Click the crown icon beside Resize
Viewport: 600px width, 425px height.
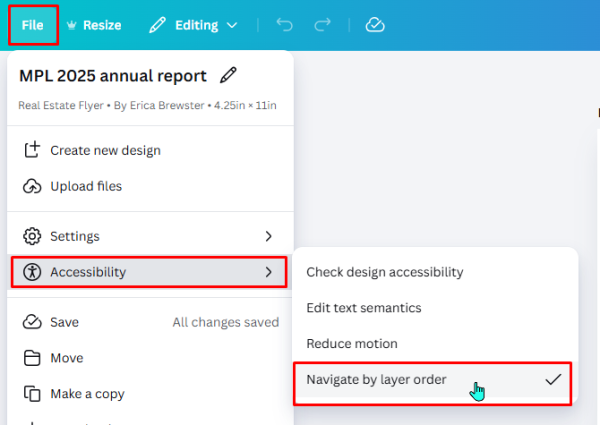[x=72, y=25]
